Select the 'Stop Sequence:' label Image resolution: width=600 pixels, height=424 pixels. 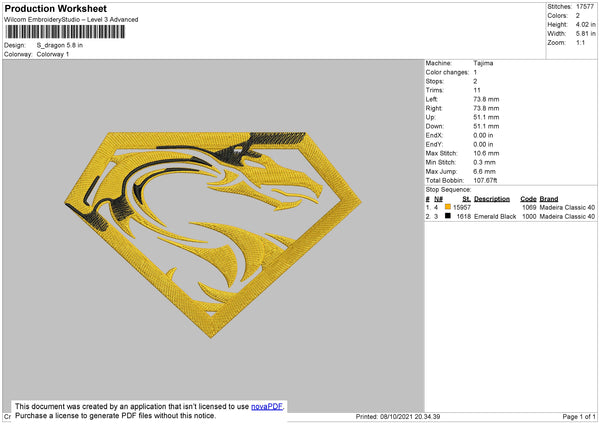point(448,190)
